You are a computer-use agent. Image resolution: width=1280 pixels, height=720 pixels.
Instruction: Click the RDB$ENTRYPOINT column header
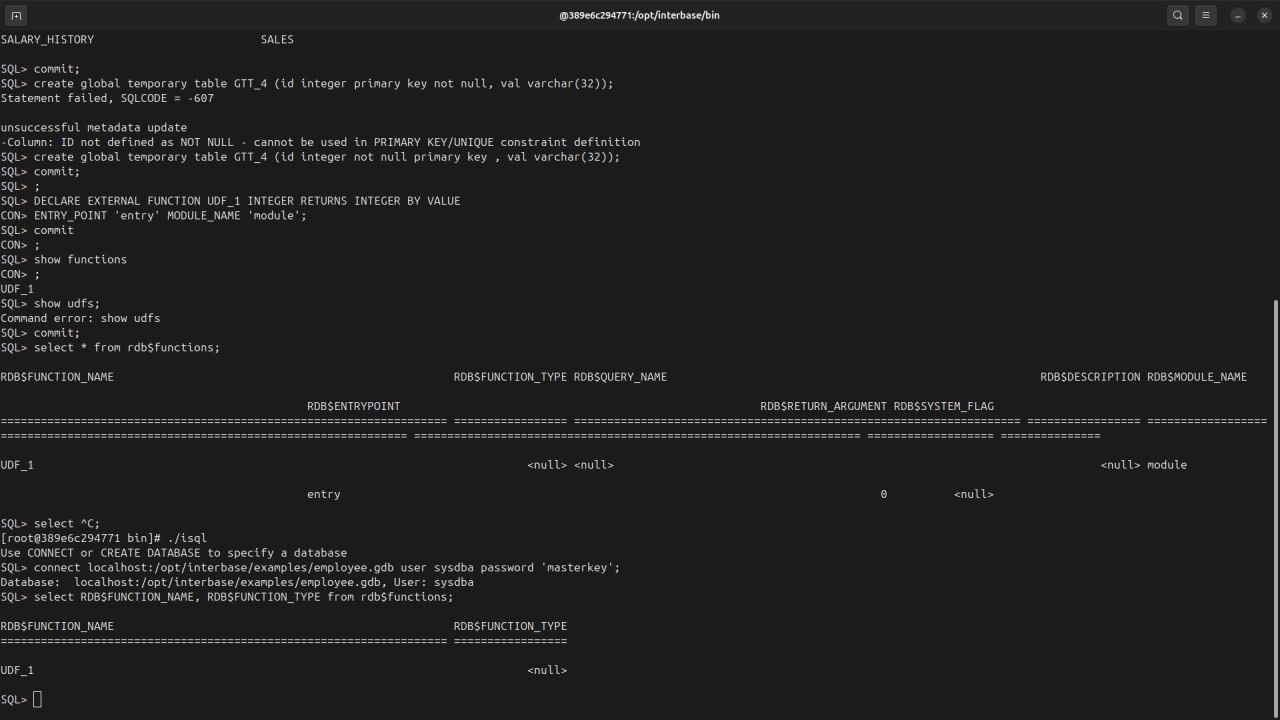353,406
